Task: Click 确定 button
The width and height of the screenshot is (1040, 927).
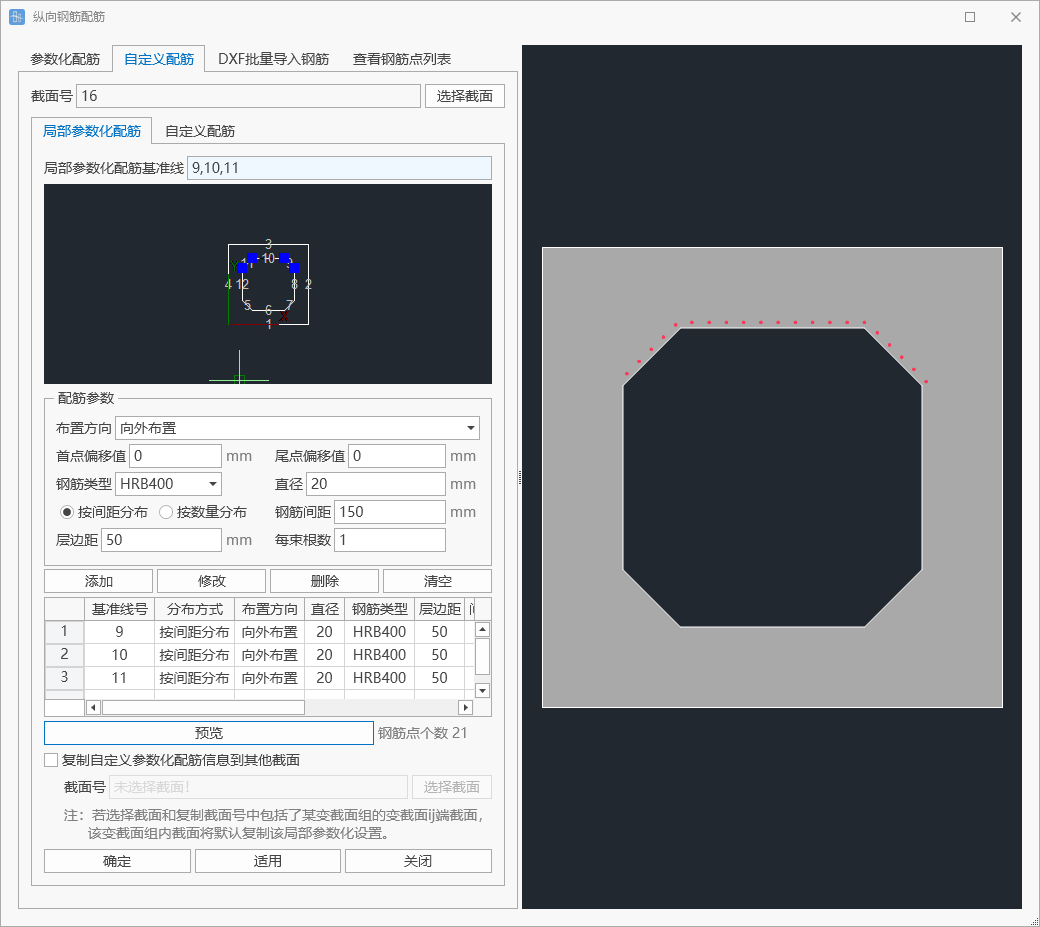Action: [x=117, y=861]
